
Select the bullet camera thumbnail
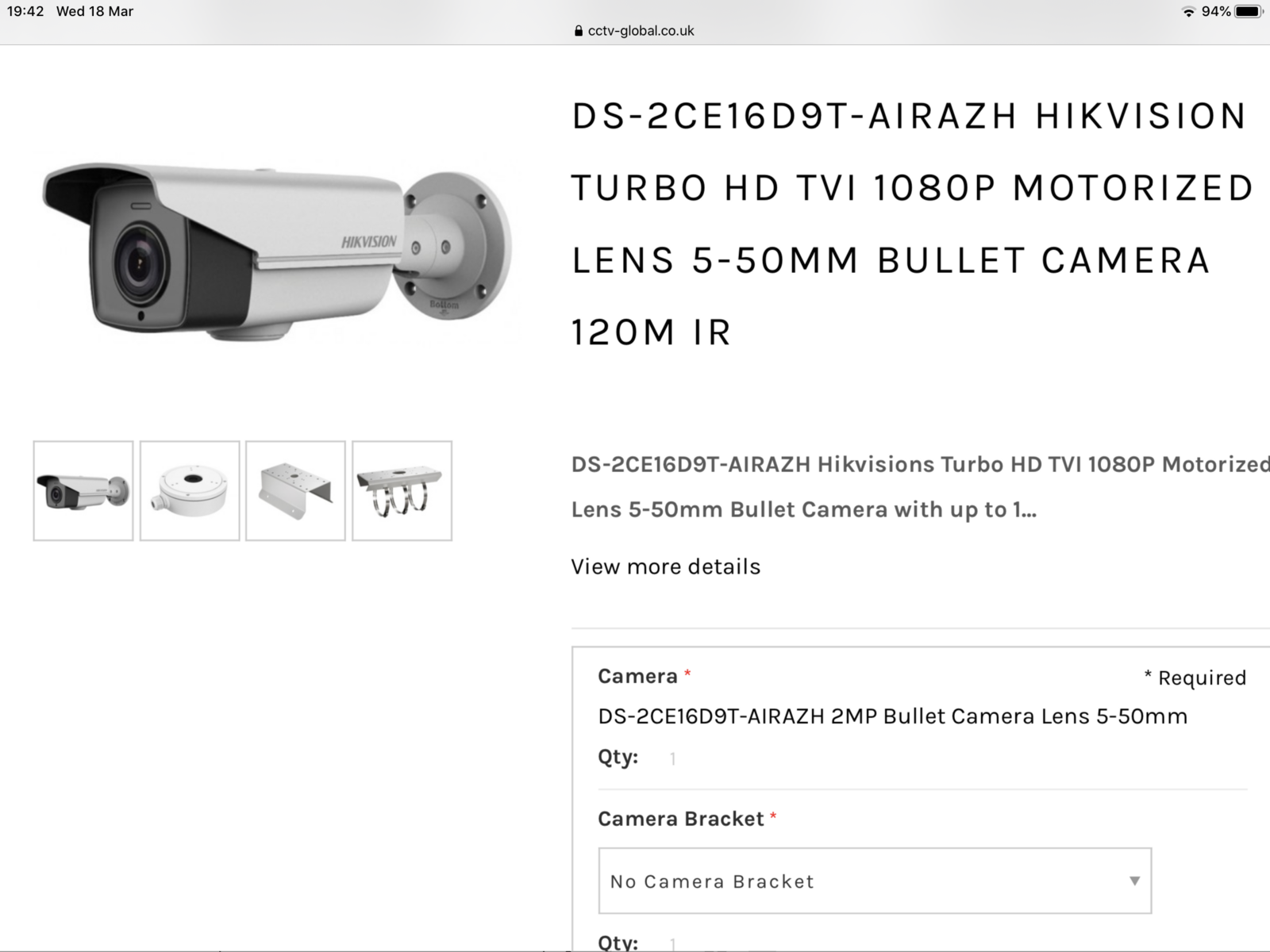pos(83,491)
